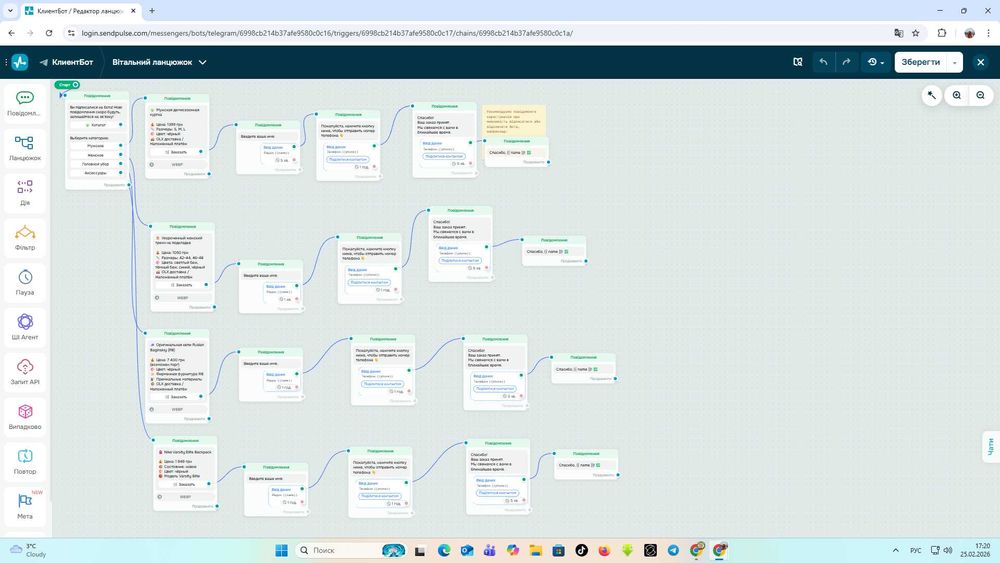Viewport: 1000px width, 563px height.
Task: Select the КлиентБот browser tab
Action: 81,11
